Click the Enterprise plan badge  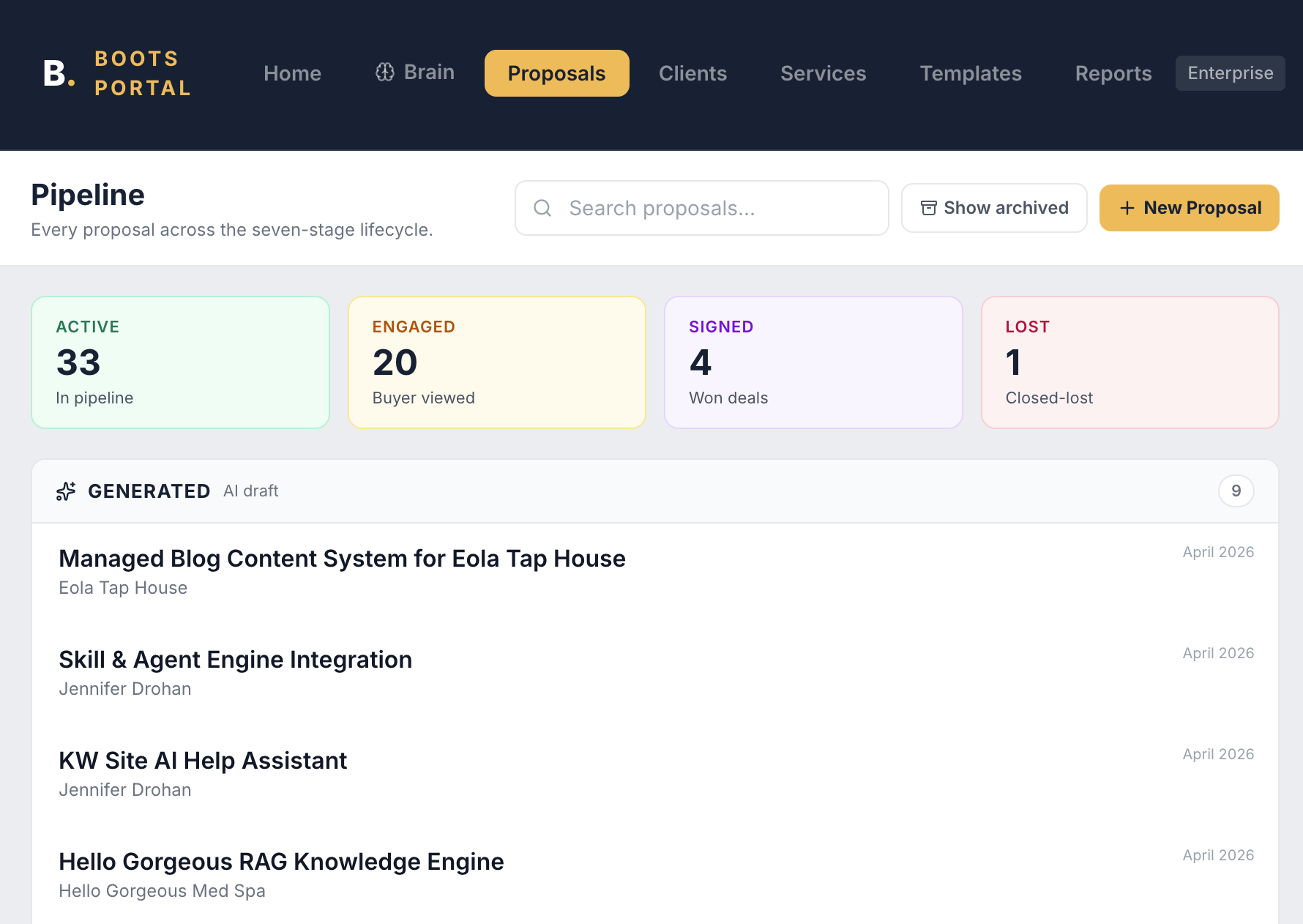pyautogui.click(x=1231, y=73)
